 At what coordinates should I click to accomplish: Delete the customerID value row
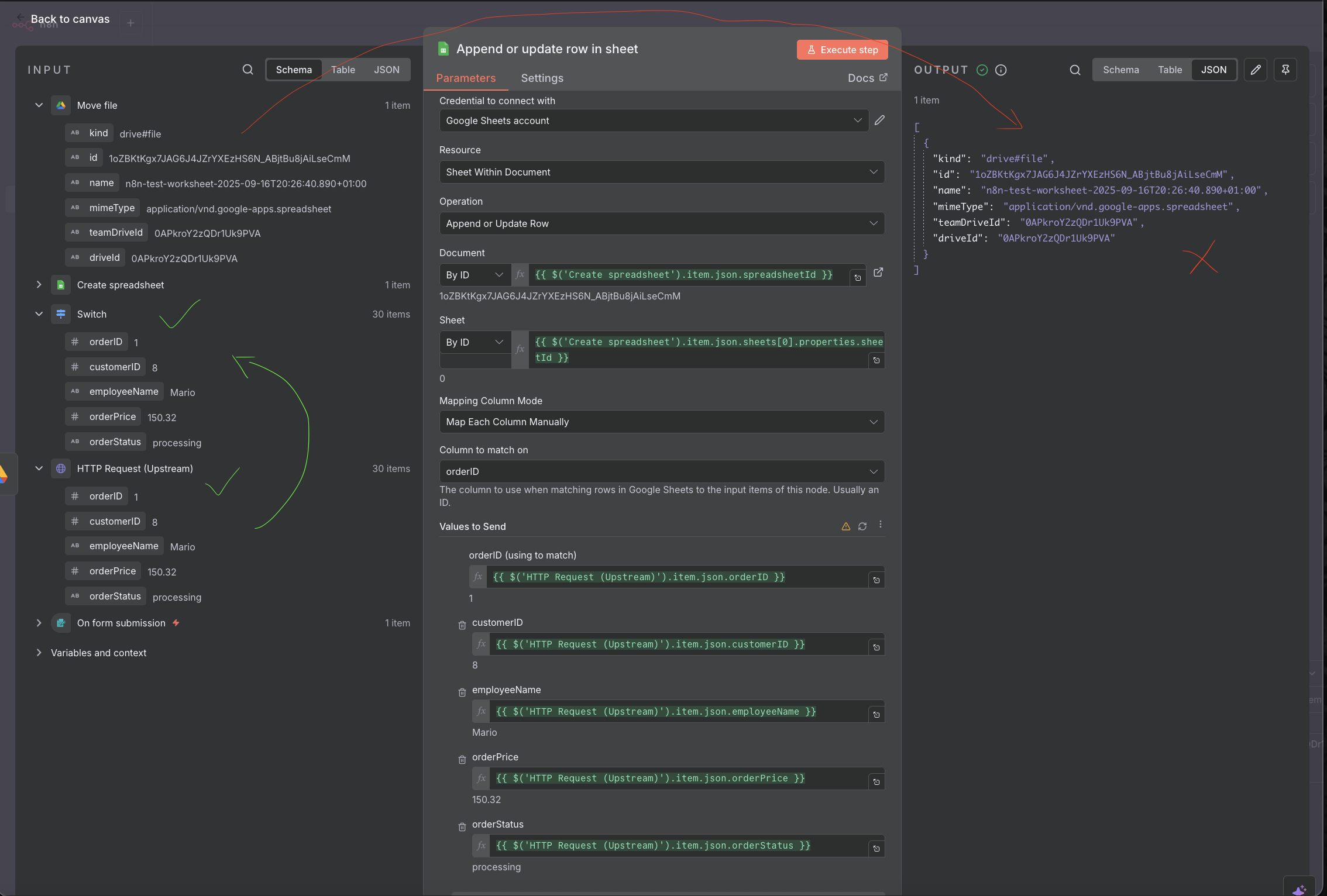click(x=462, y=625)
